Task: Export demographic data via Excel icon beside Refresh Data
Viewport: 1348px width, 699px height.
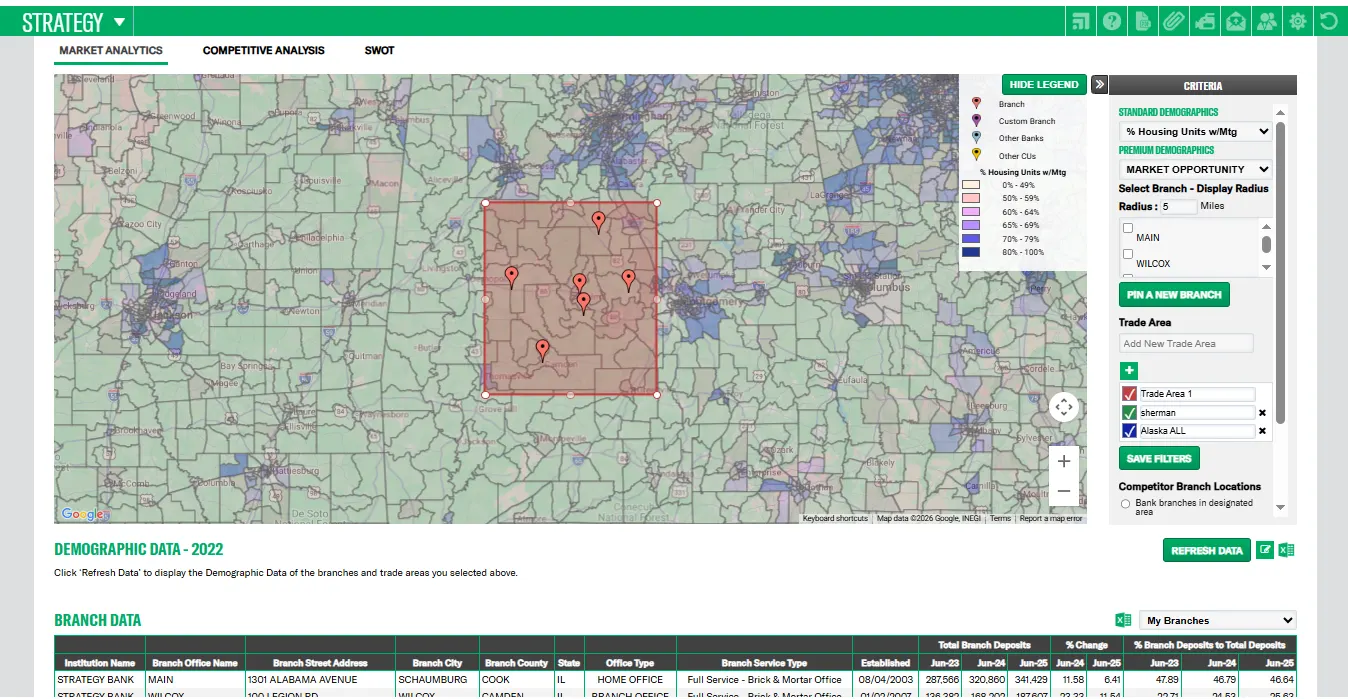Action: point(1286,550)
